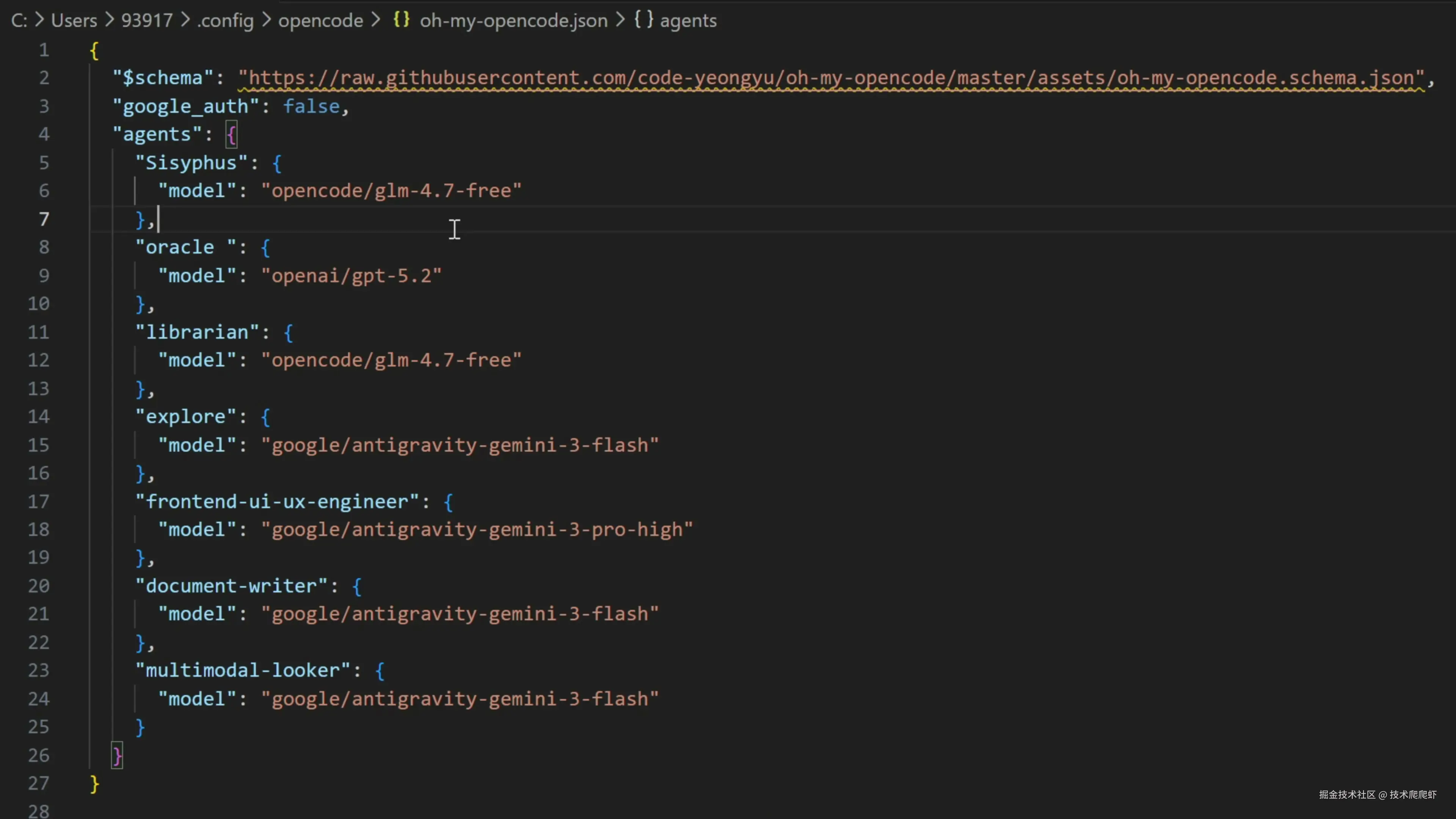The width and height of the screenshot is (1456, 819).
Task: Click line number 17 in the gutter
Action: click(x=38, y=501)
